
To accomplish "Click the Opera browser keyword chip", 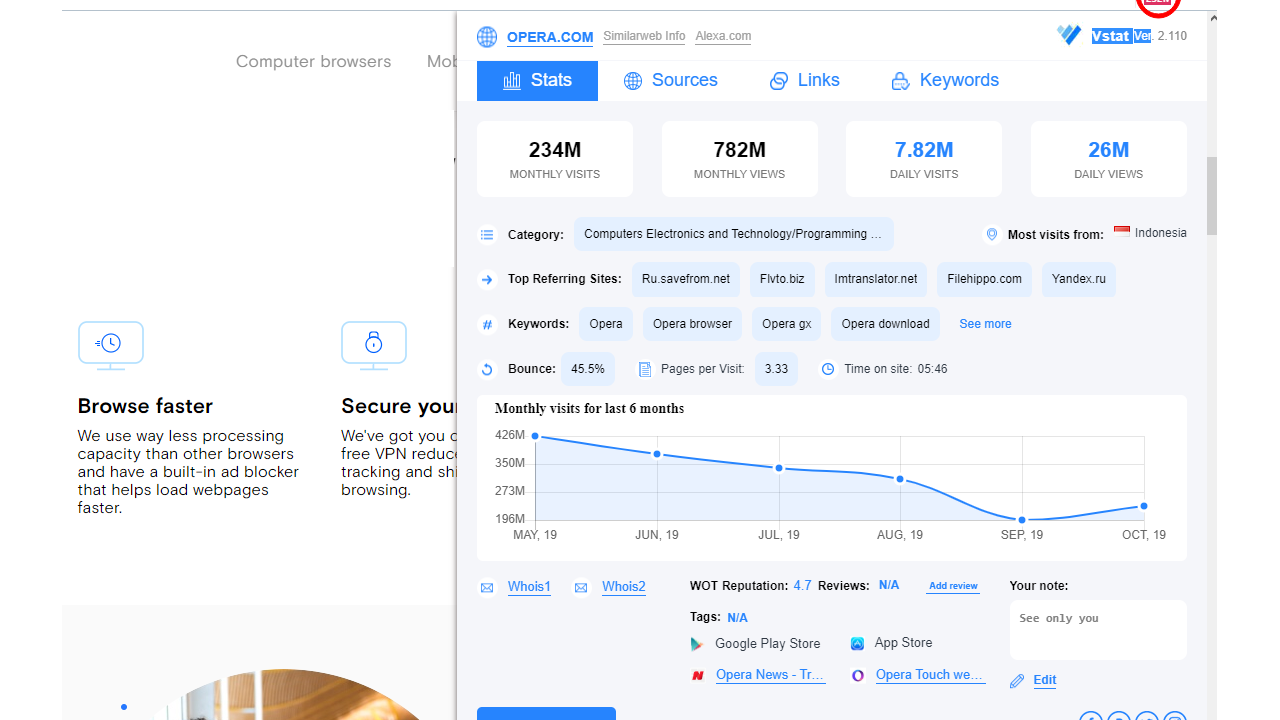I will coord(692,324).
